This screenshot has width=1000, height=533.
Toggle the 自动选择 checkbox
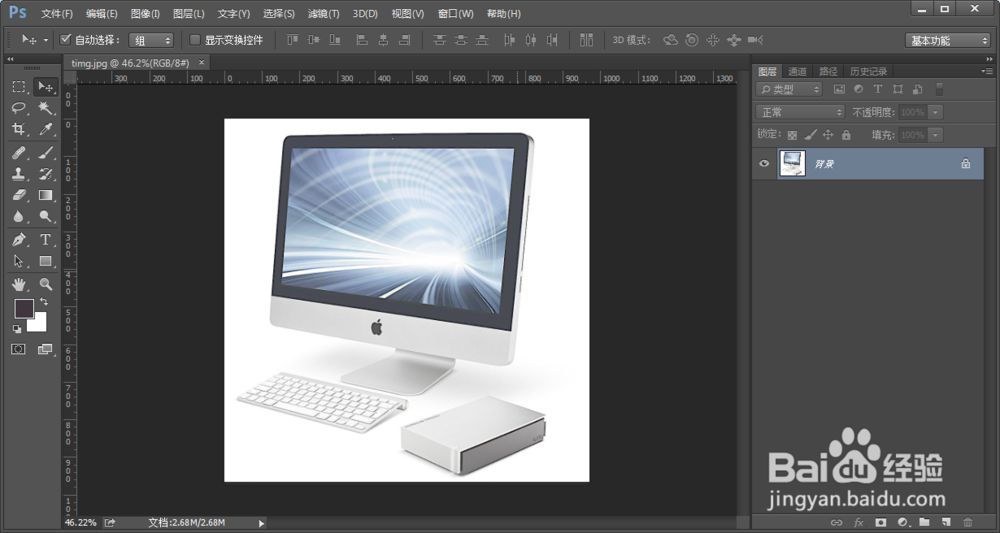pos(65,40)
